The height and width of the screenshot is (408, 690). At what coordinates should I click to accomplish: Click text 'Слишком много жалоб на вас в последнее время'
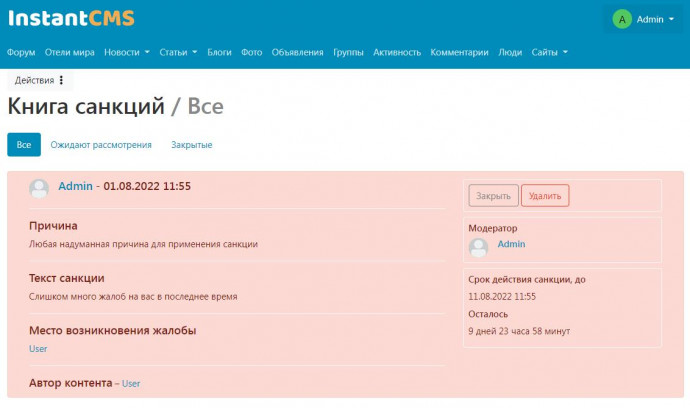tap(133, 297)
